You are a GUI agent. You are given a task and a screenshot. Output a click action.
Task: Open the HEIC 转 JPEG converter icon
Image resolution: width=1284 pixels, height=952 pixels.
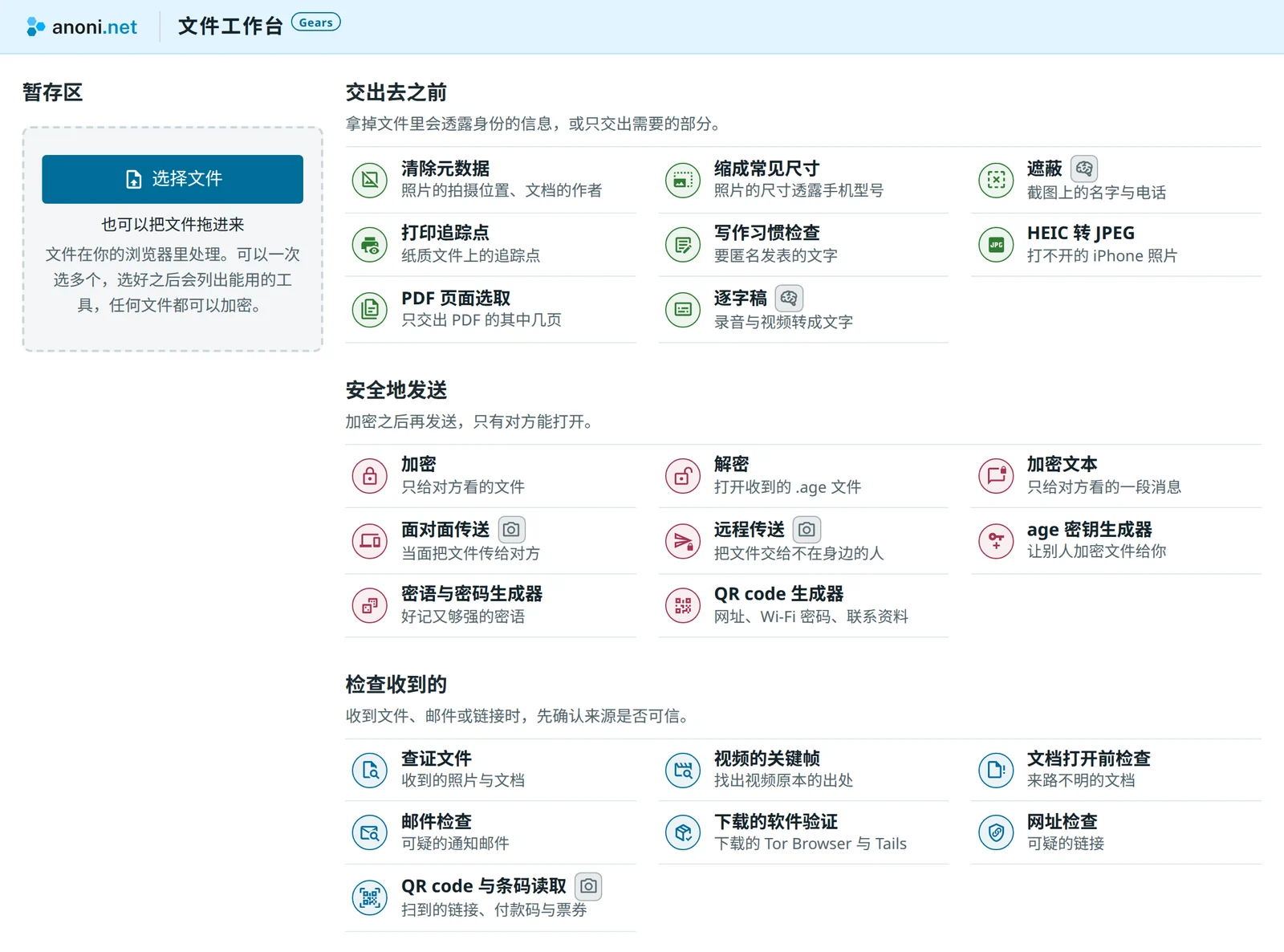(996, 245)
